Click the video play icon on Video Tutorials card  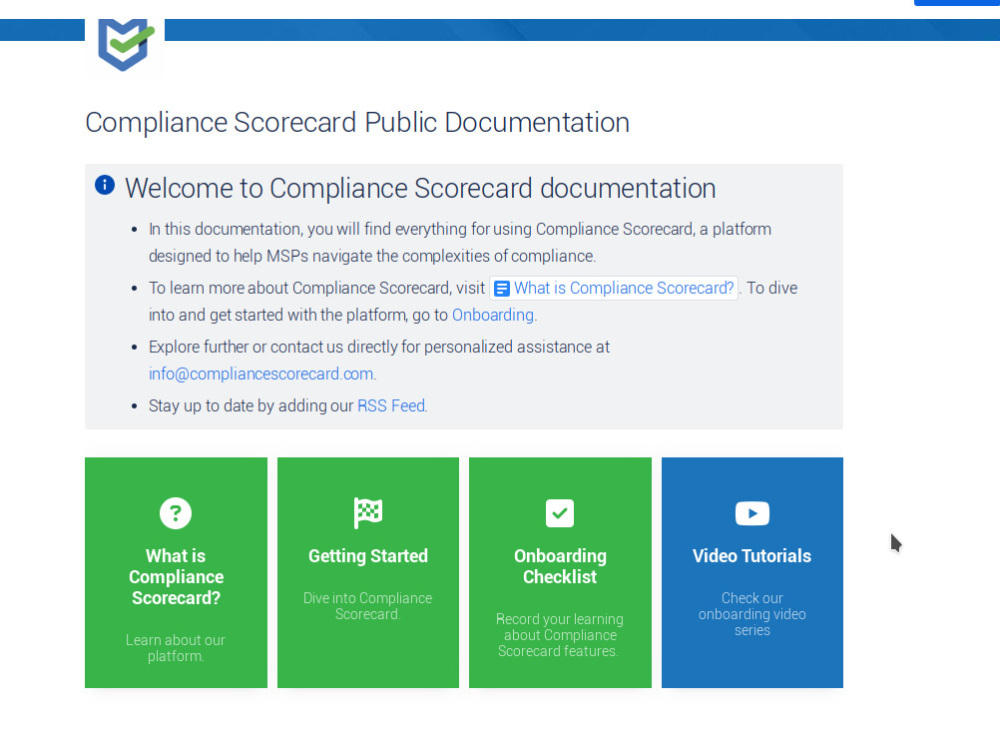752,513
